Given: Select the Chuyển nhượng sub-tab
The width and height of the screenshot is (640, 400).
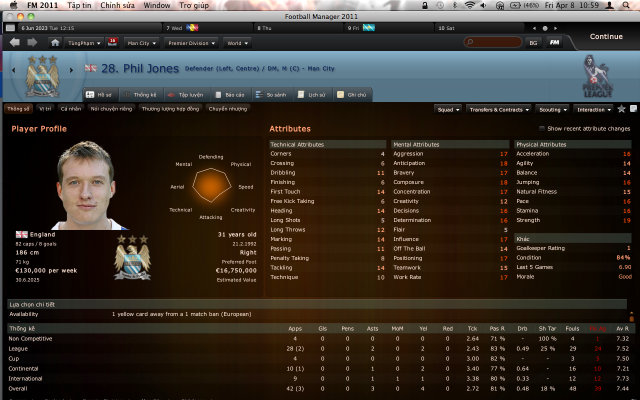Looking at the screenshot, I should [x=228, y=109].
